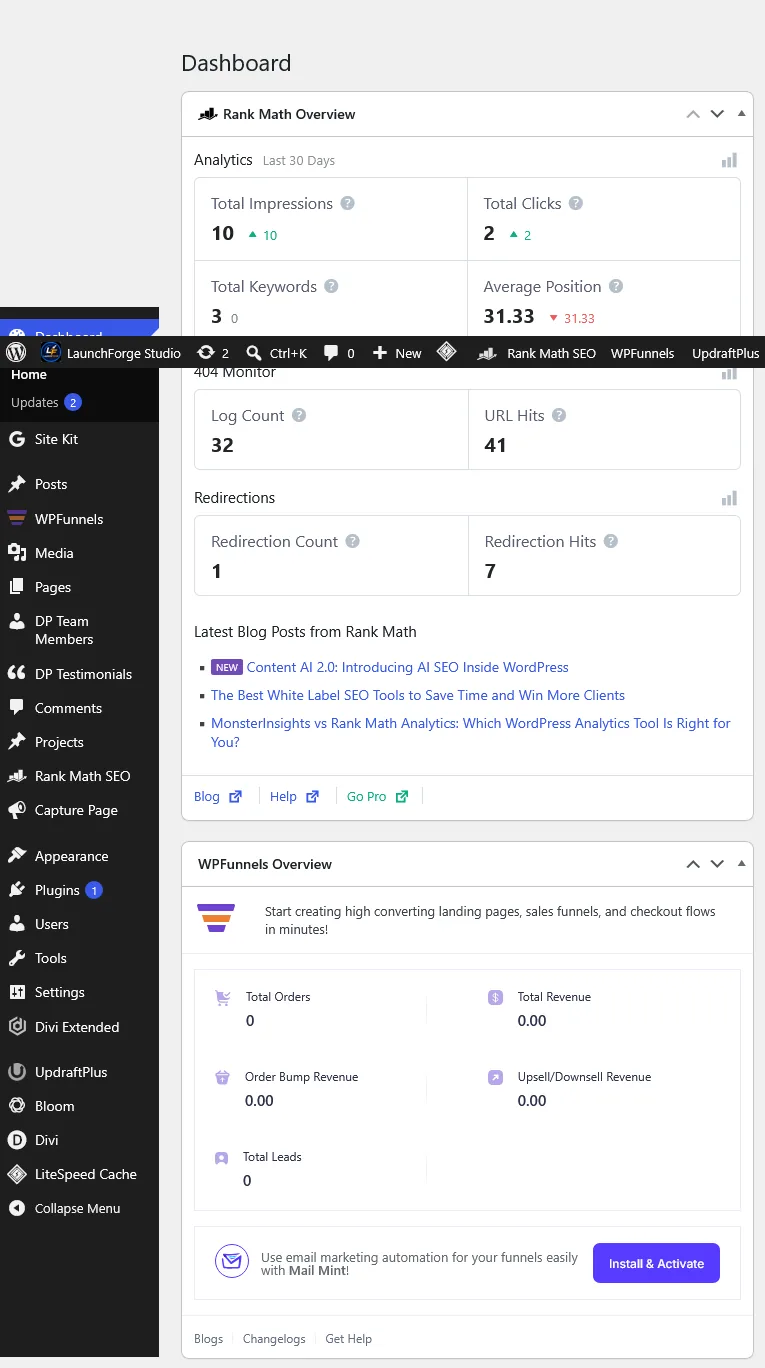Viewport: 765px width, 1368px height.
Task: Click Total Impressions help icon
Action: click(348, 203)
